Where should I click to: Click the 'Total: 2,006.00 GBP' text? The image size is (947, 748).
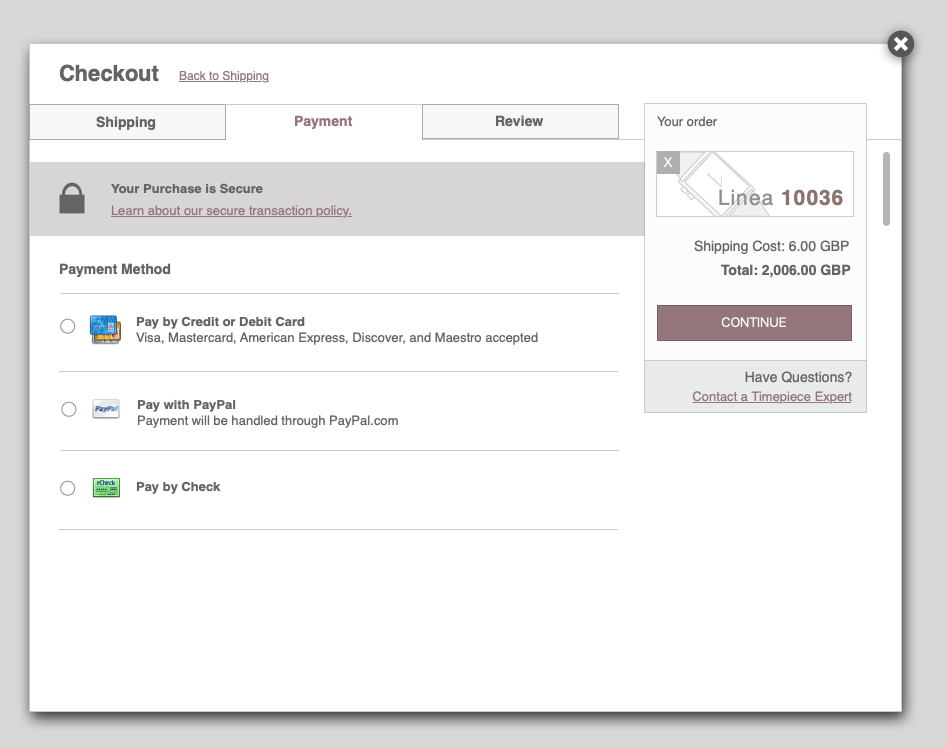[786, 270]
